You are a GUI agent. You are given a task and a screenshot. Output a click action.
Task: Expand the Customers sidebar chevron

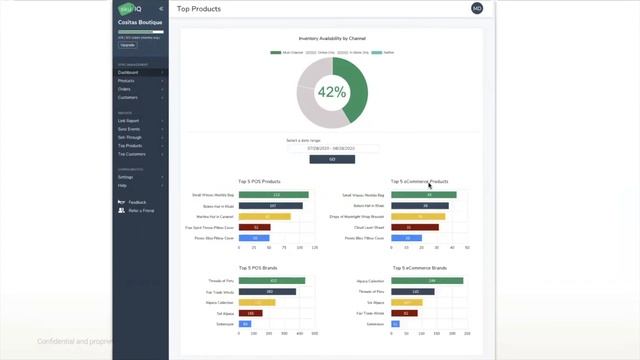coord(162,98)
